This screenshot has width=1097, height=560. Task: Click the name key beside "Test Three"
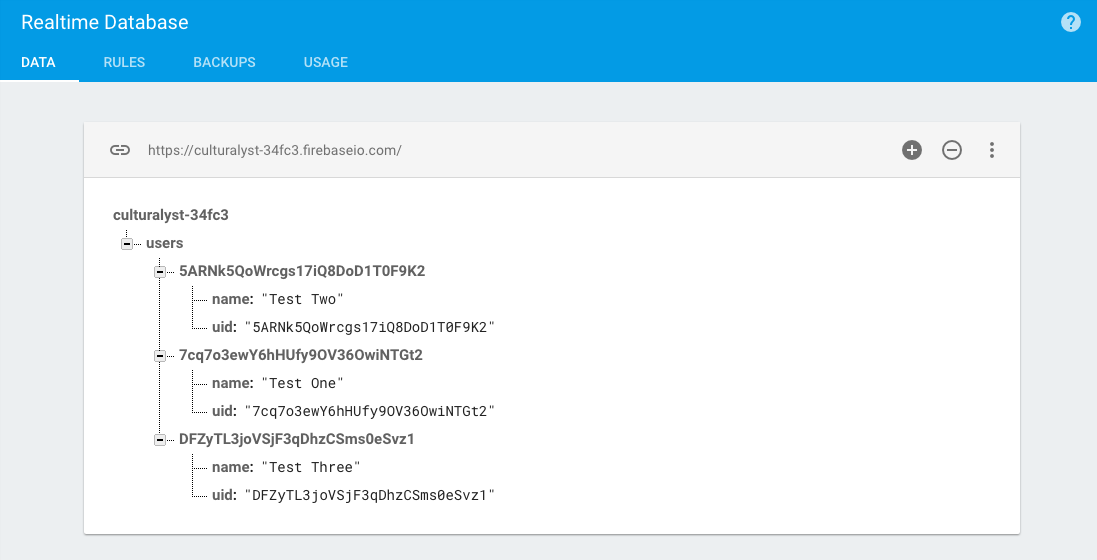coord(232,467)
